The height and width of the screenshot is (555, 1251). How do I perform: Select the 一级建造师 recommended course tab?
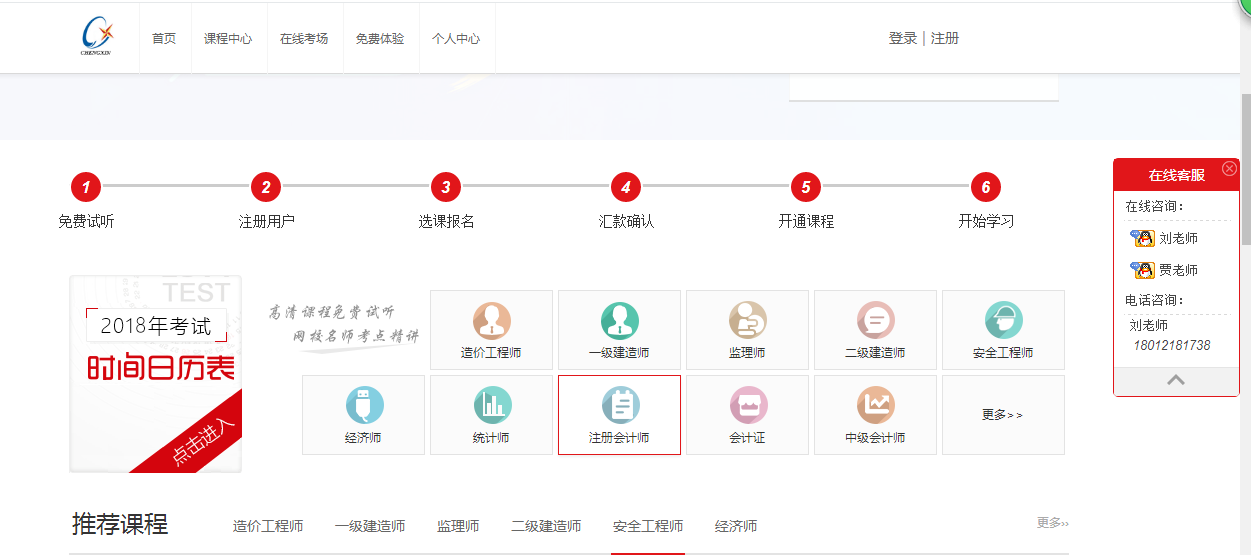click(x=370, y=526)
